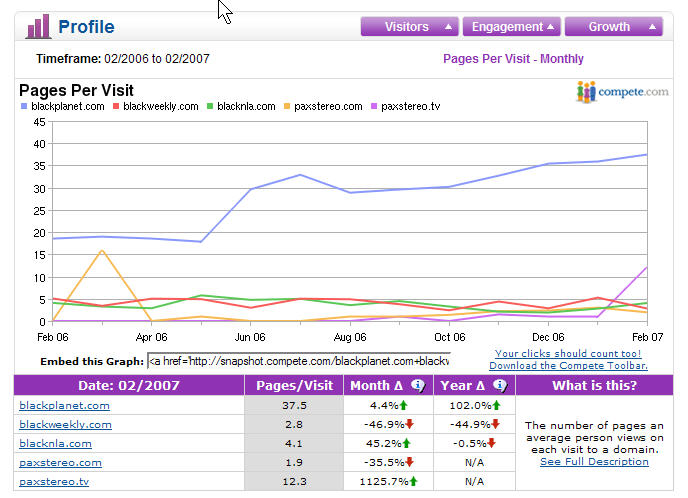Open paxstereo.com link in table

click(x=61, y=462)
